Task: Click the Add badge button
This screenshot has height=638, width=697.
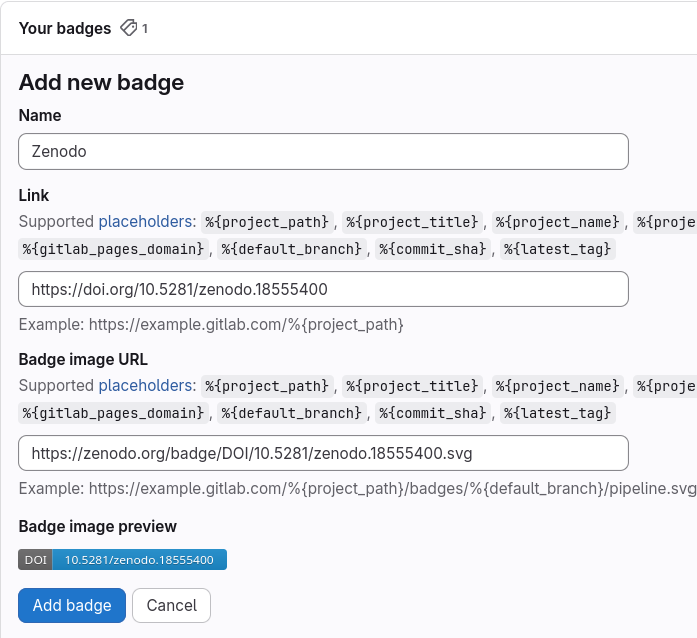Action: click(72, 605)
